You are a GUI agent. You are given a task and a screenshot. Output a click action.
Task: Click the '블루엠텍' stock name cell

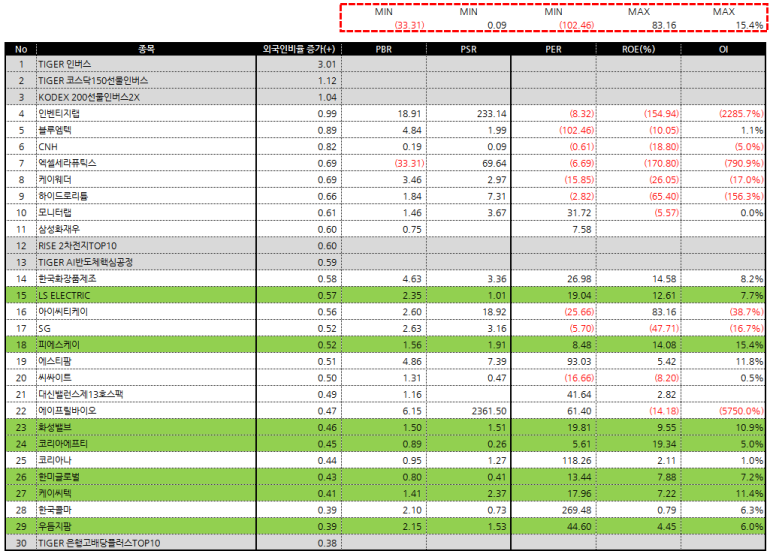pyautogui.click(x=146, y=130)
